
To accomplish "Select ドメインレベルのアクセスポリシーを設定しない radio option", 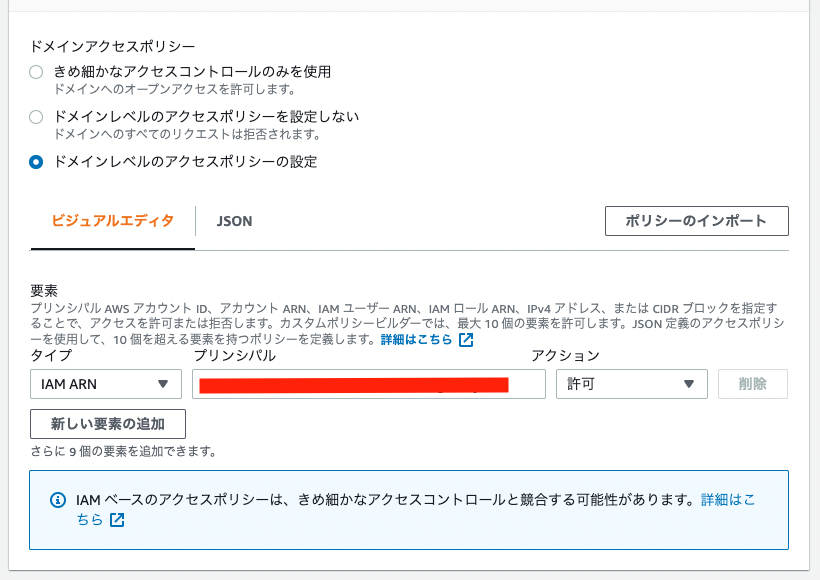I will tap(36, 117).
